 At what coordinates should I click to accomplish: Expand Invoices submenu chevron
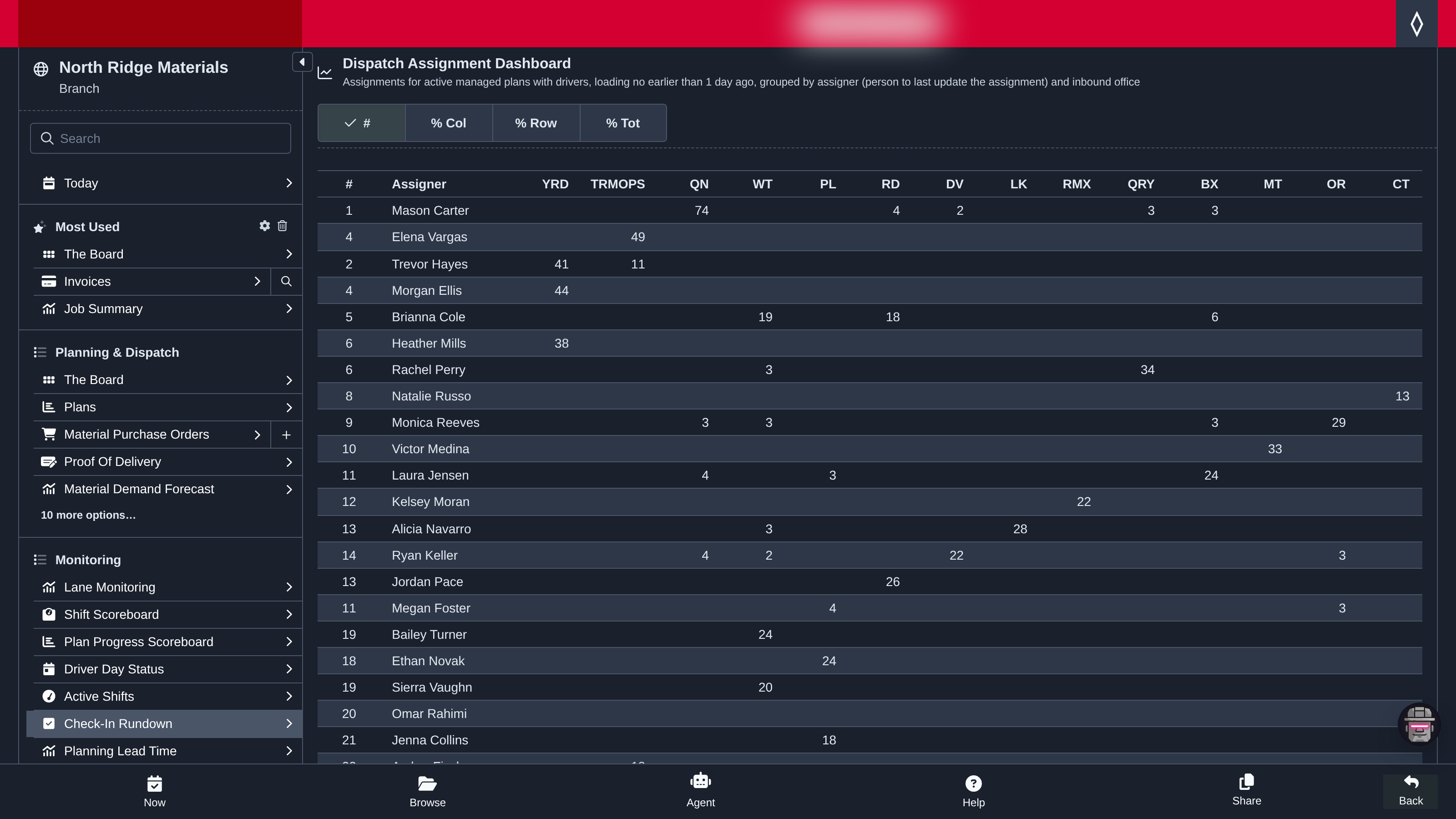(x=257, y=282)
